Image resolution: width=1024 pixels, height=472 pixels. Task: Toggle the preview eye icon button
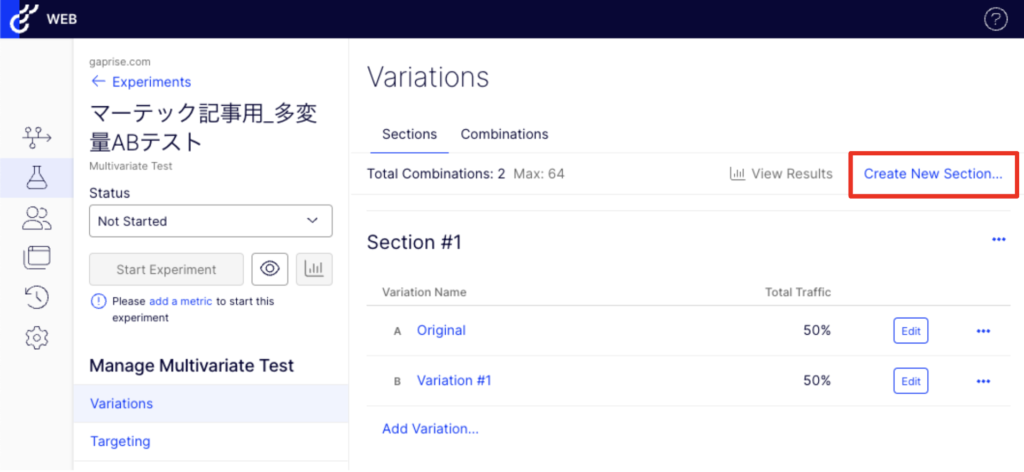(x=269, y=269)
